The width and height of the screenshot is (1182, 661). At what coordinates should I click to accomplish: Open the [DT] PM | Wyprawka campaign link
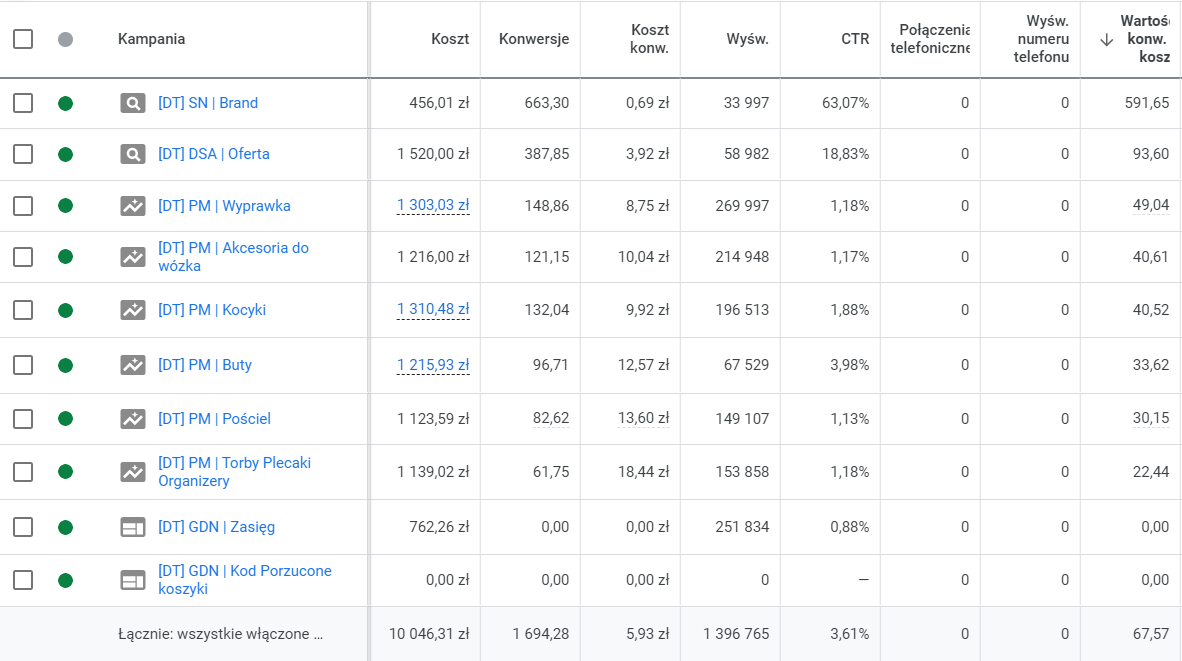coord(224,206)
